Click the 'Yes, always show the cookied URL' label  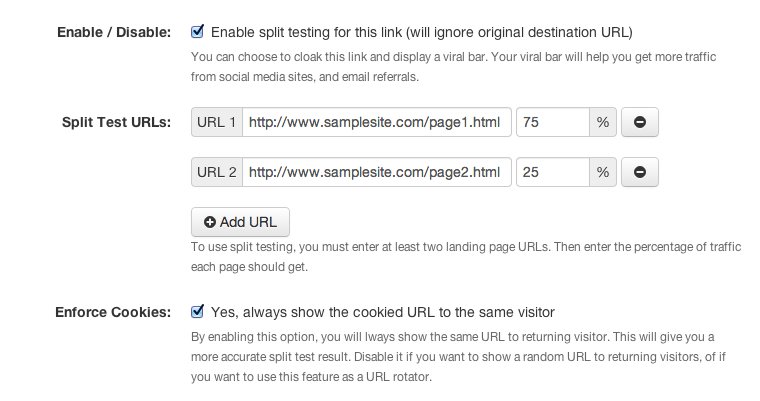pyautogui.click(x=382, y=311)
